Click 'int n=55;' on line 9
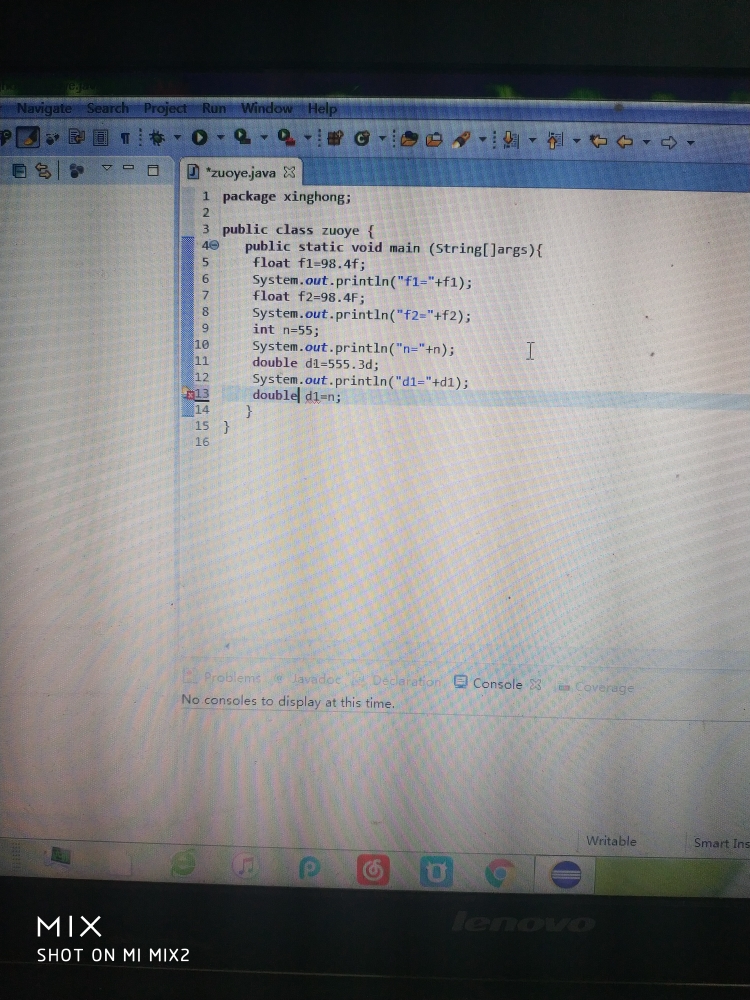The height and width of the screenshot is (1000, 750). pyautogui.click(x=285, y=330)
